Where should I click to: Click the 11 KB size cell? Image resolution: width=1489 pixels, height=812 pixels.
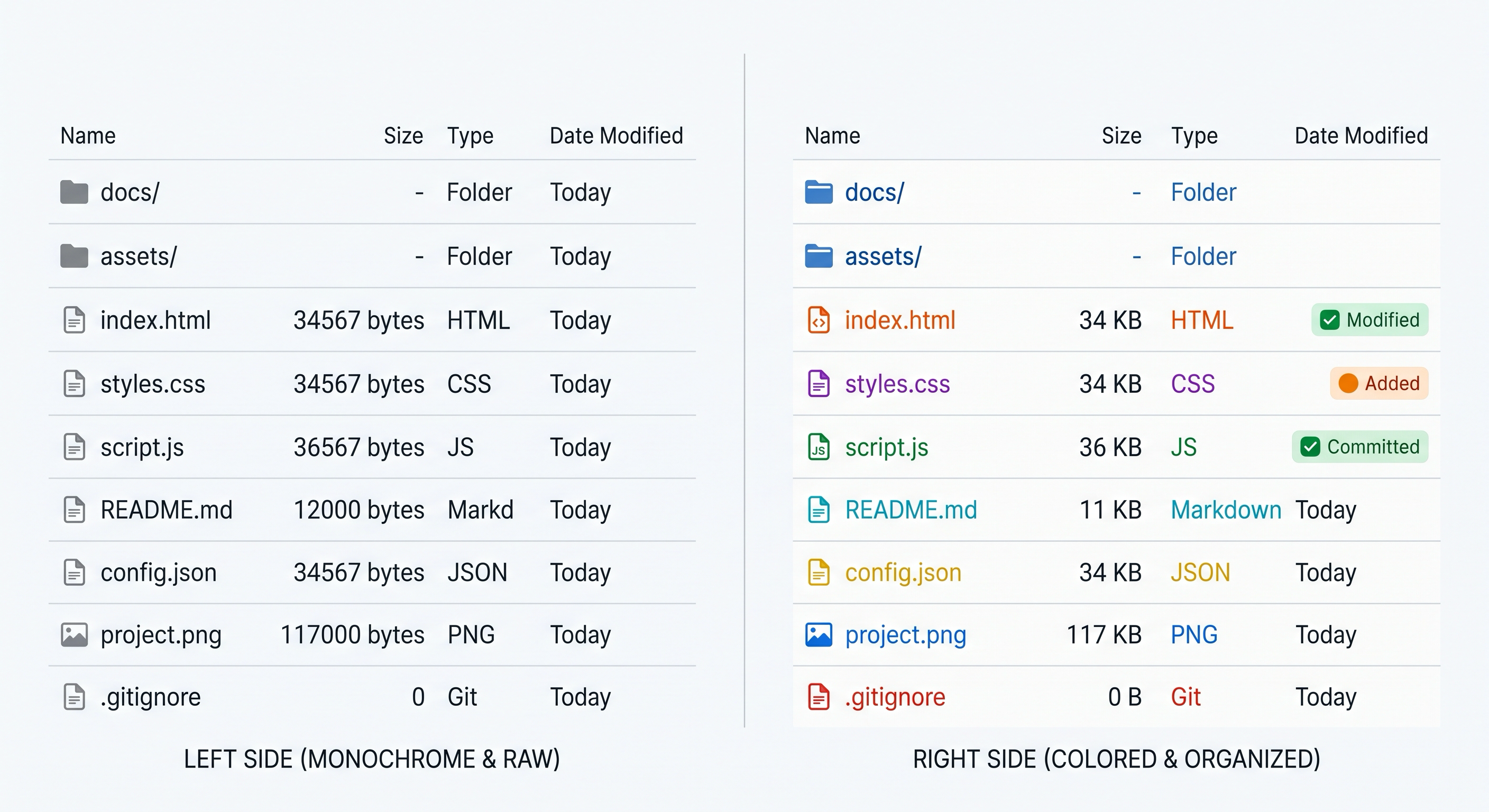click(1110, 510)
